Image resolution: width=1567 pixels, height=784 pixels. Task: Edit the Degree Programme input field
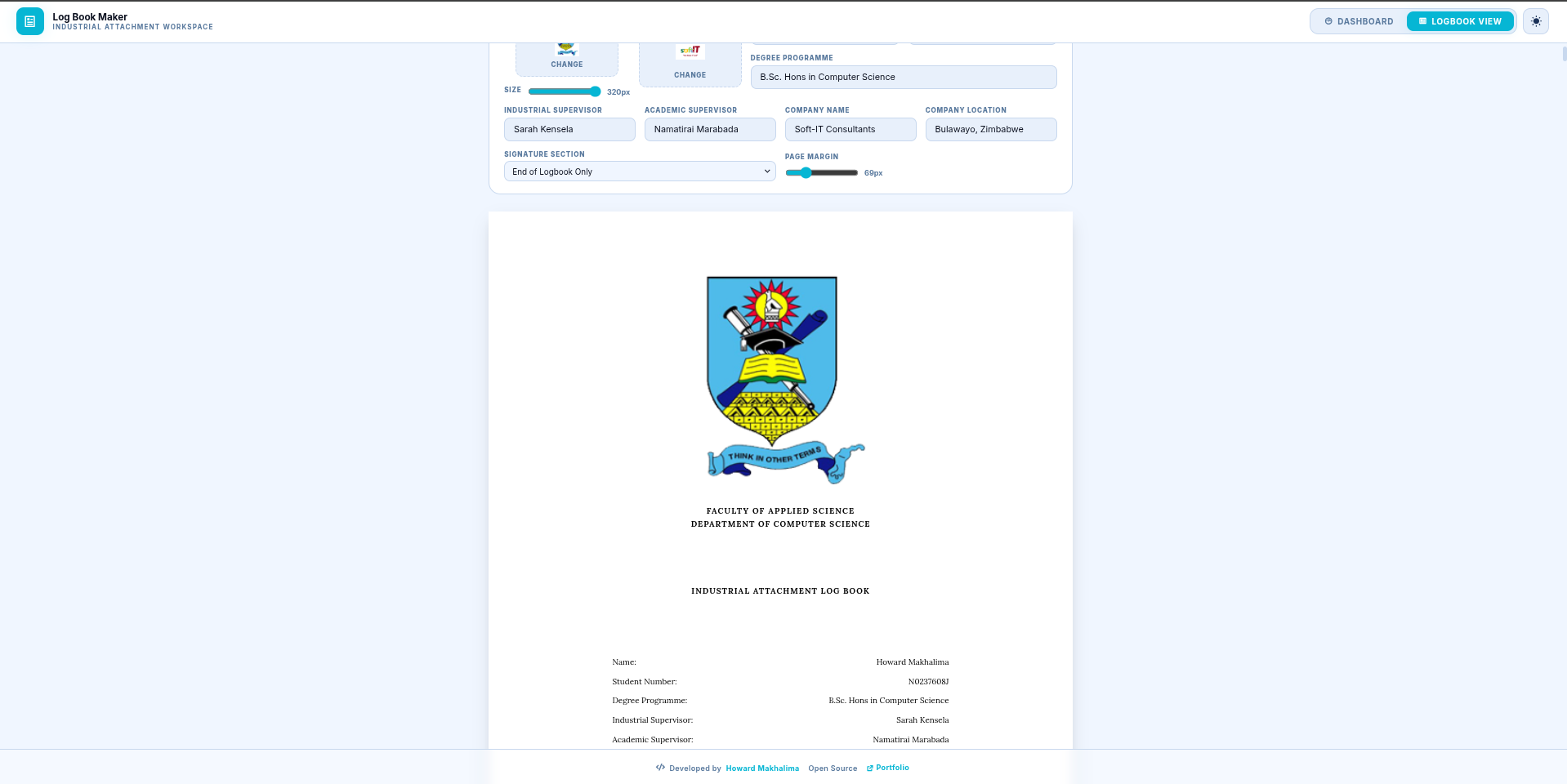pyautogui.click(x=904, y=77)
